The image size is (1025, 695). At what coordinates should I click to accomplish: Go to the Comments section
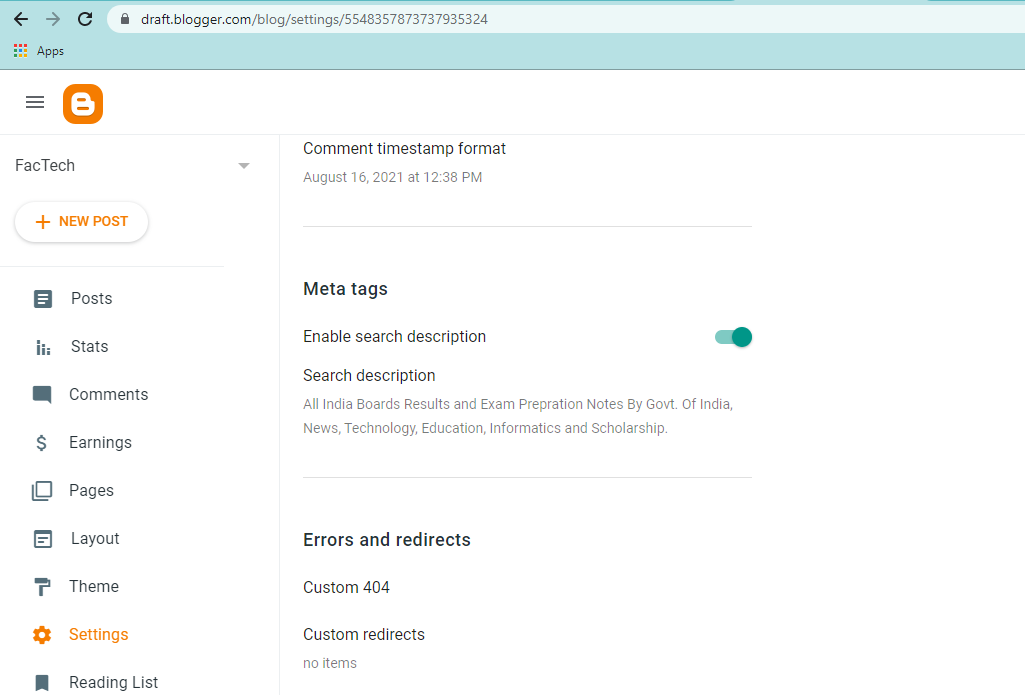coord(109,394)
